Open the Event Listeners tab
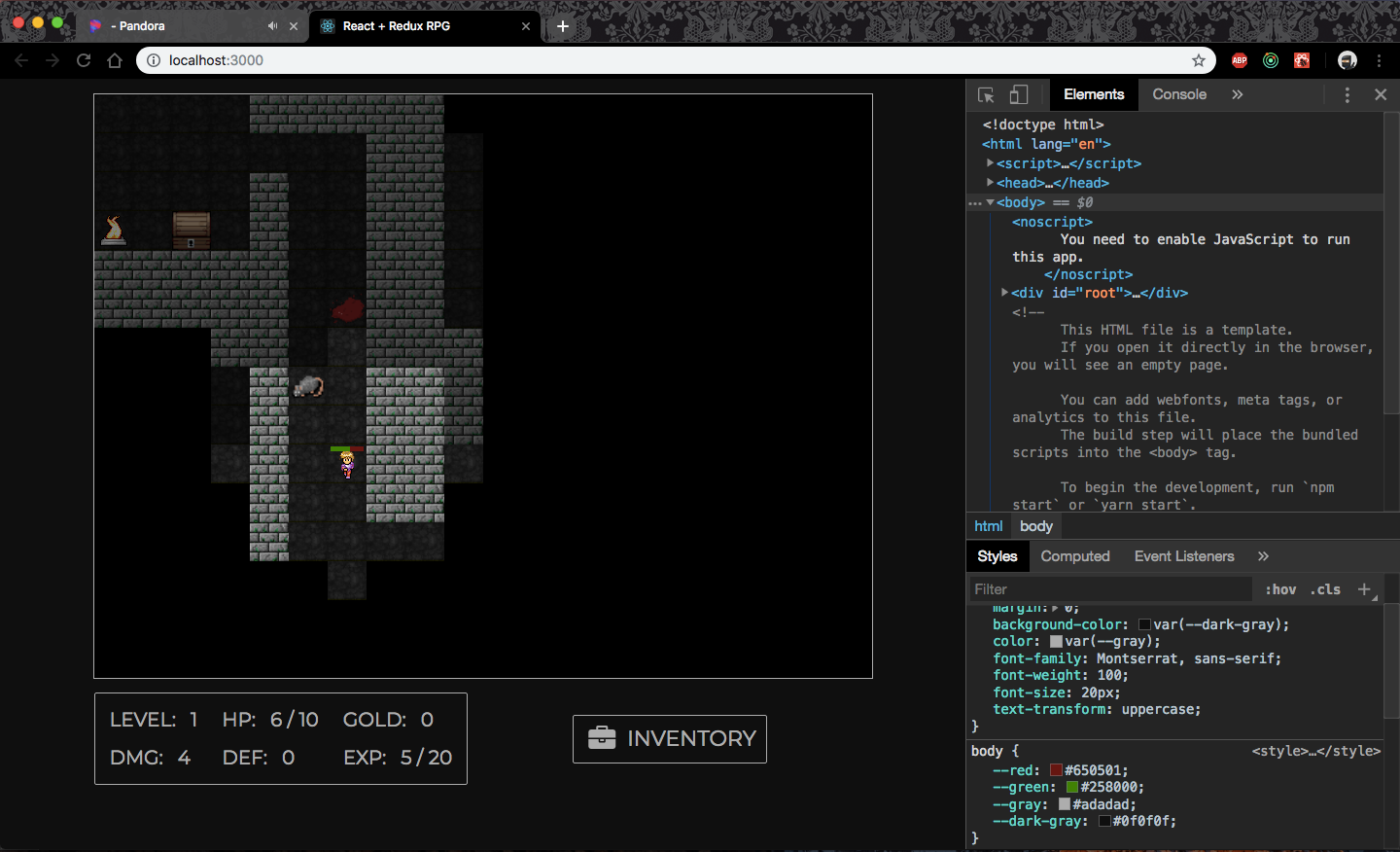Screen dimensions: 1400x852 (x=1184, y=556)
